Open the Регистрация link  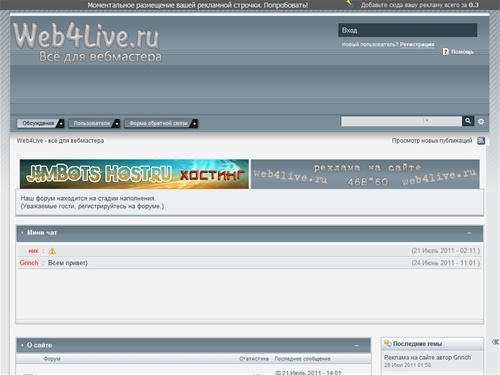point(417,44)
